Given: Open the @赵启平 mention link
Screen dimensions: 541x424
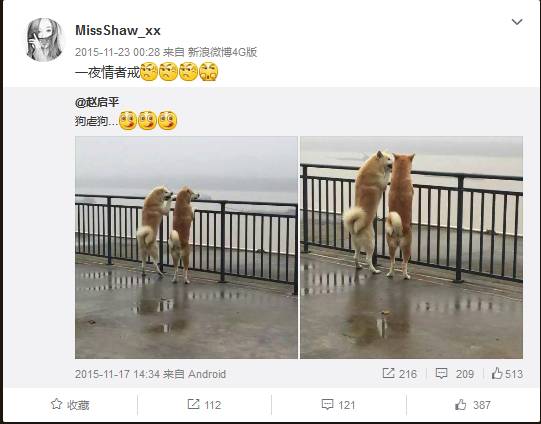Looking at the screenshot, I should point(97,102).
